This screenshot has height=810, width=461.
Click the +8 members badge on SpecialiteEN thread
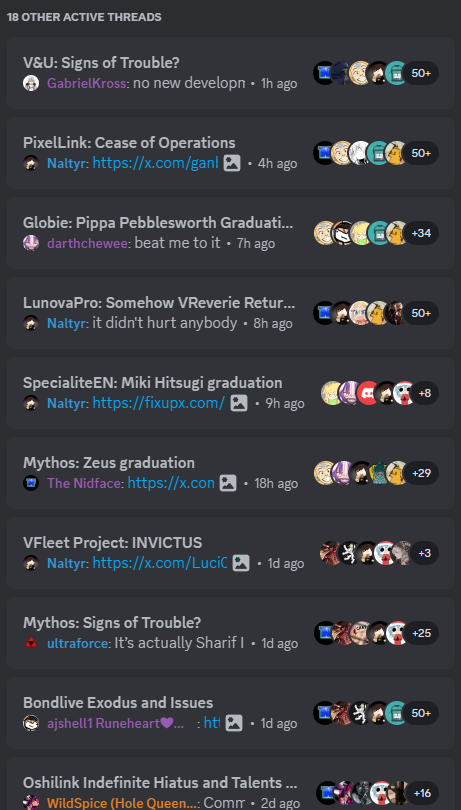424,393
